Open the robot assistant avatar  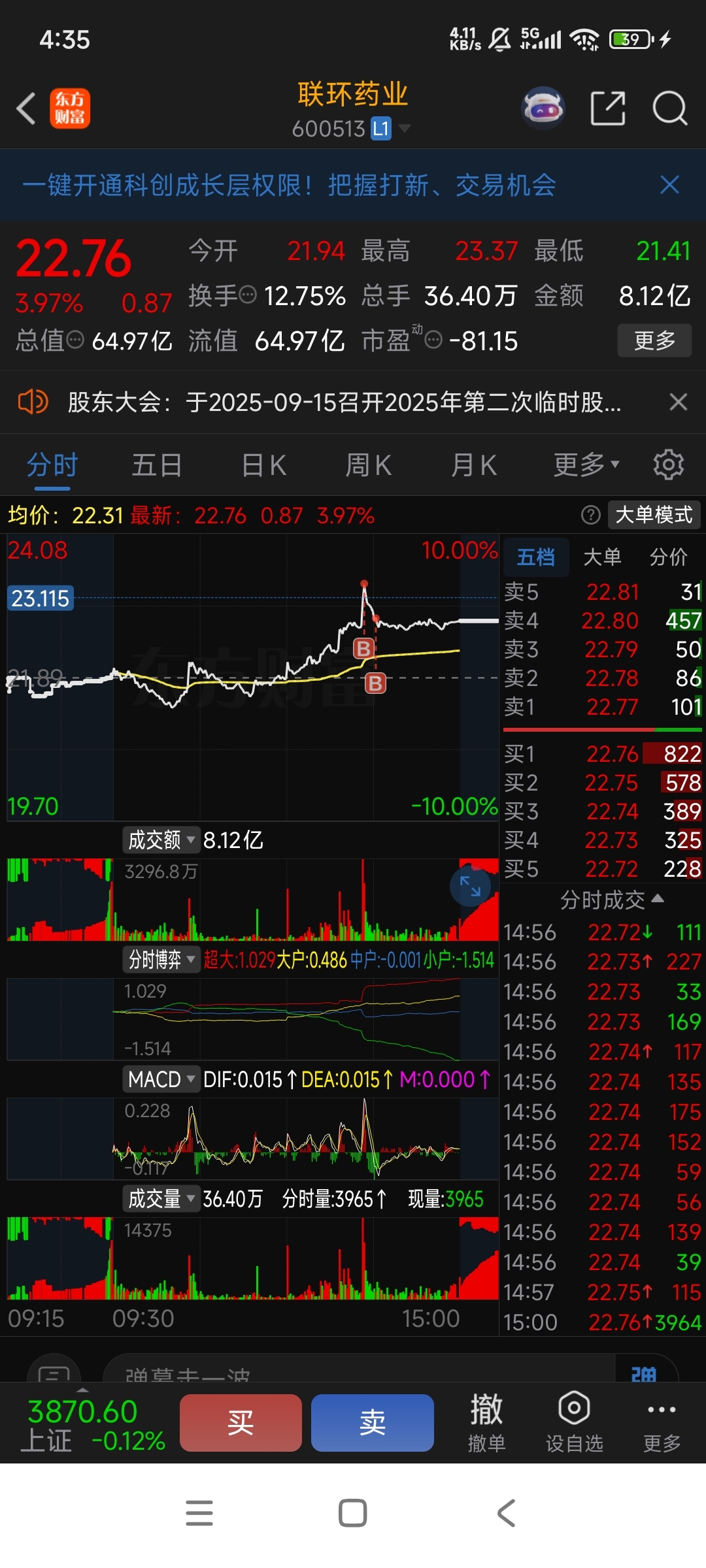[x=543, y=108]
